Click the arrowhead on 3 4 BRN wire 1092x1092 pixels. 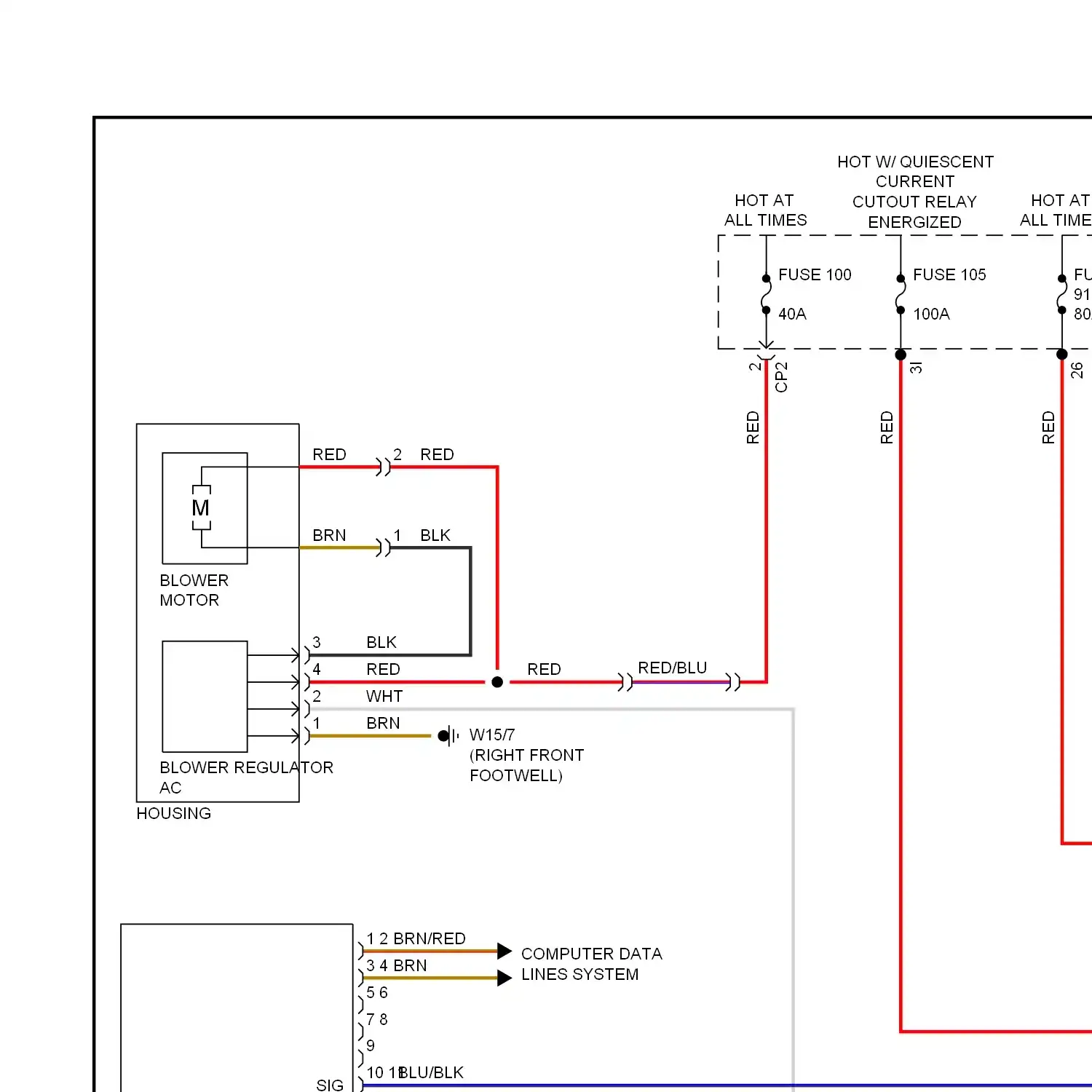pos(505,978)
